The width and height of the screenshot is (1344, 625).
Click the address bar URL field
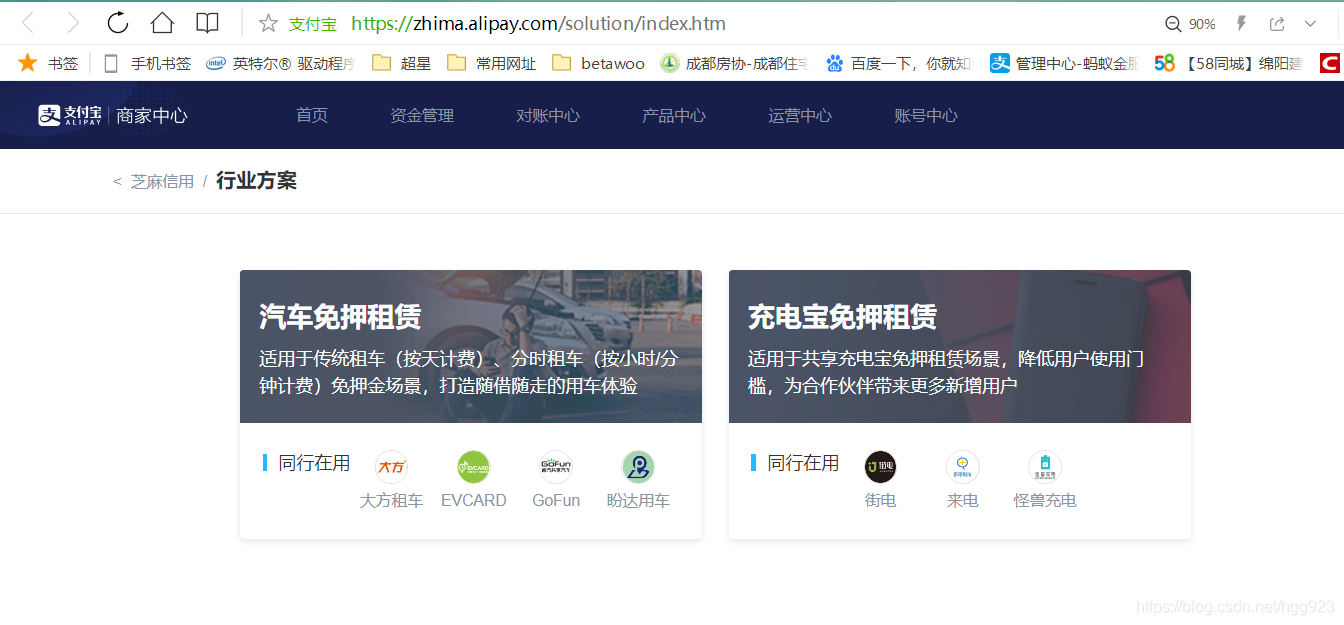tap(539, 23)
